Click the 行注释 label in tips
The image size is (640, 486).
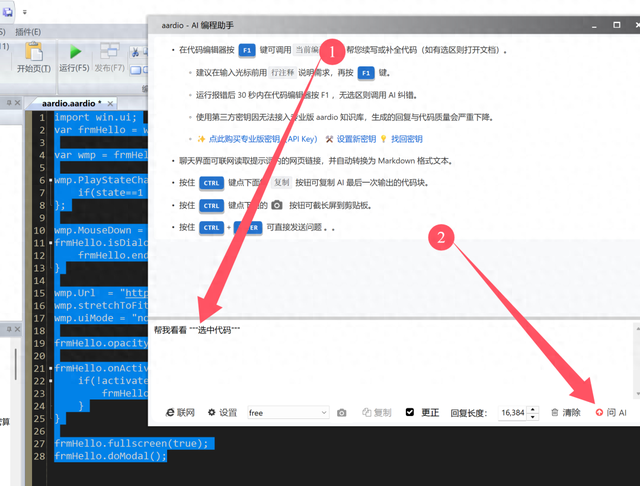[282, 73]
